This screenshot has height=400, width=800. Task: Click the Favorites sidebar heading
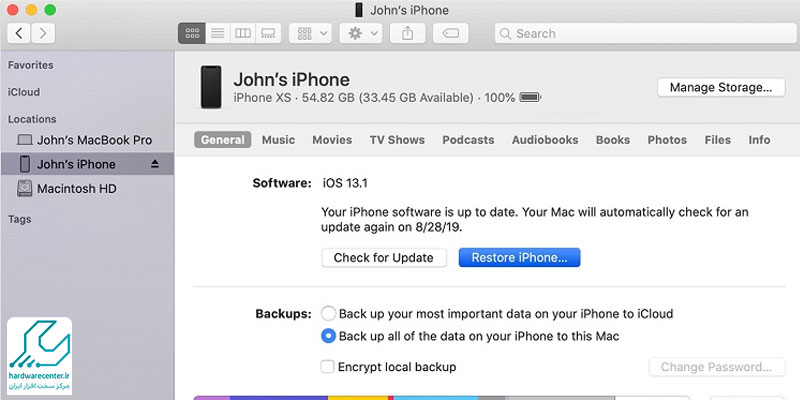coord(31,65)
